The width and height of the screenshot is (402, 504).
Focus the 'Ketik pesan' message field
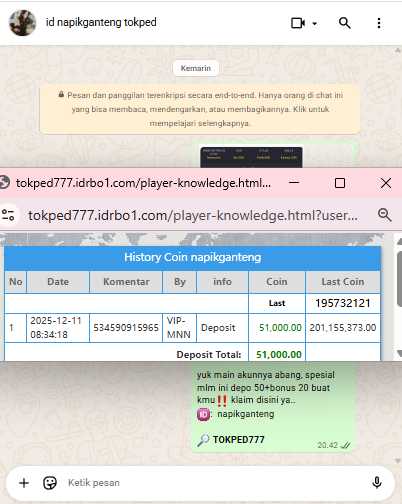pyautogui.click(x=213, y=483)
